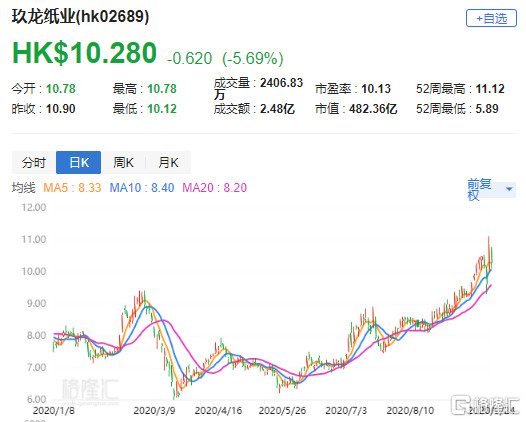Click the 均线 label
The width and height of the screenshot is (526, 422).
tap(23, 188)
